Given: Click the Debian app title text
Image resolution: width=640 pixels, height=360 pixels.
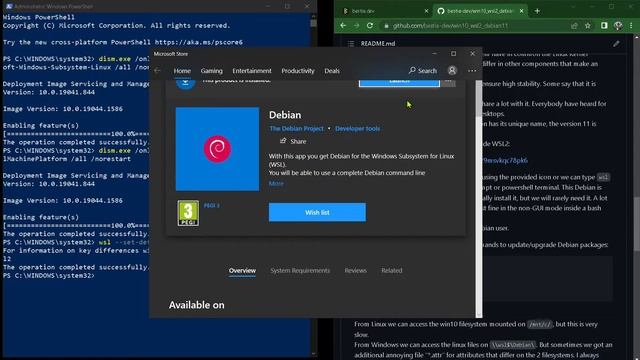Looking at the screenshot, I should tap(285, 115).
